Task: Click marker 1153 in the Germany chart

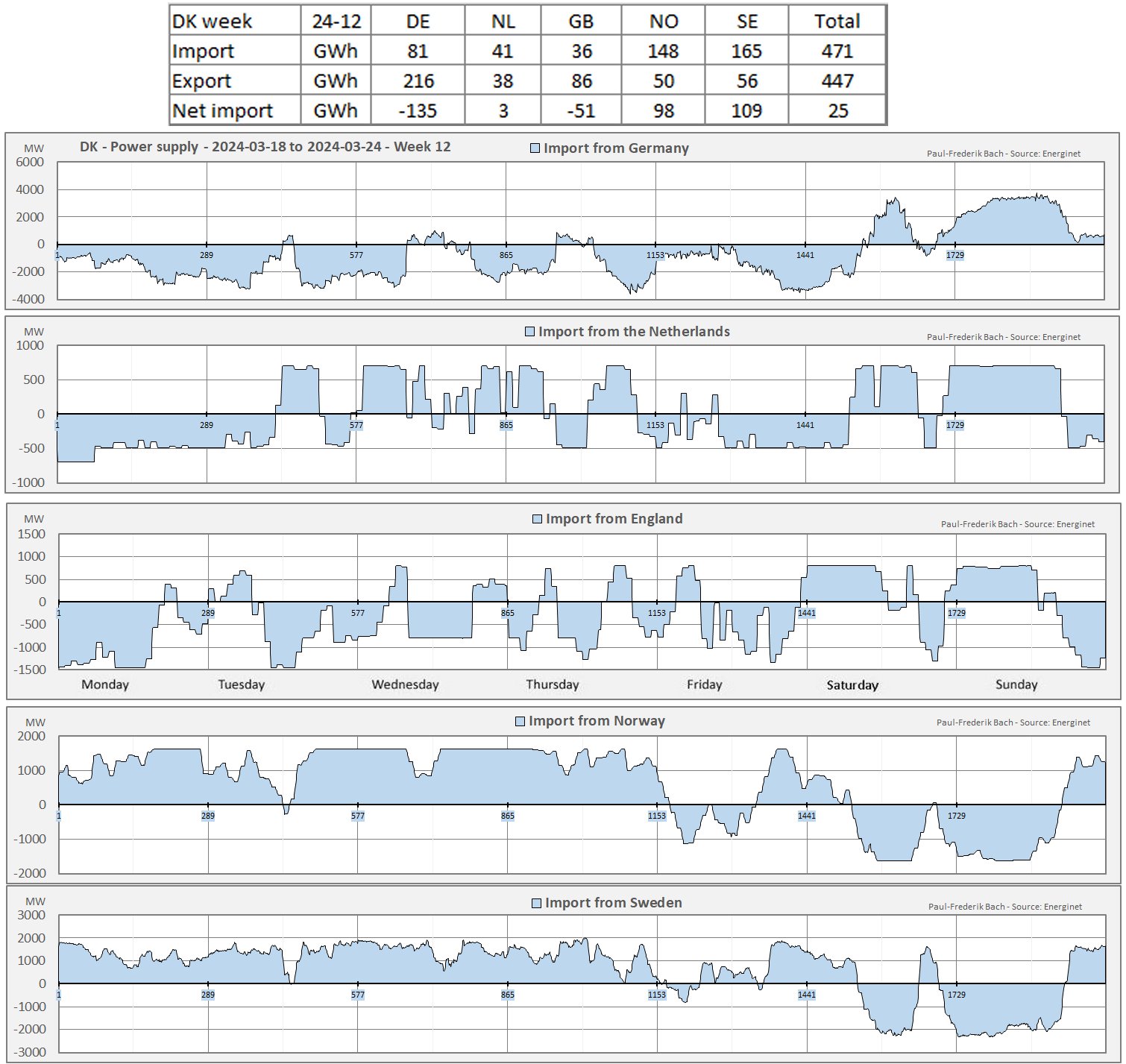Action: point(655,255)
